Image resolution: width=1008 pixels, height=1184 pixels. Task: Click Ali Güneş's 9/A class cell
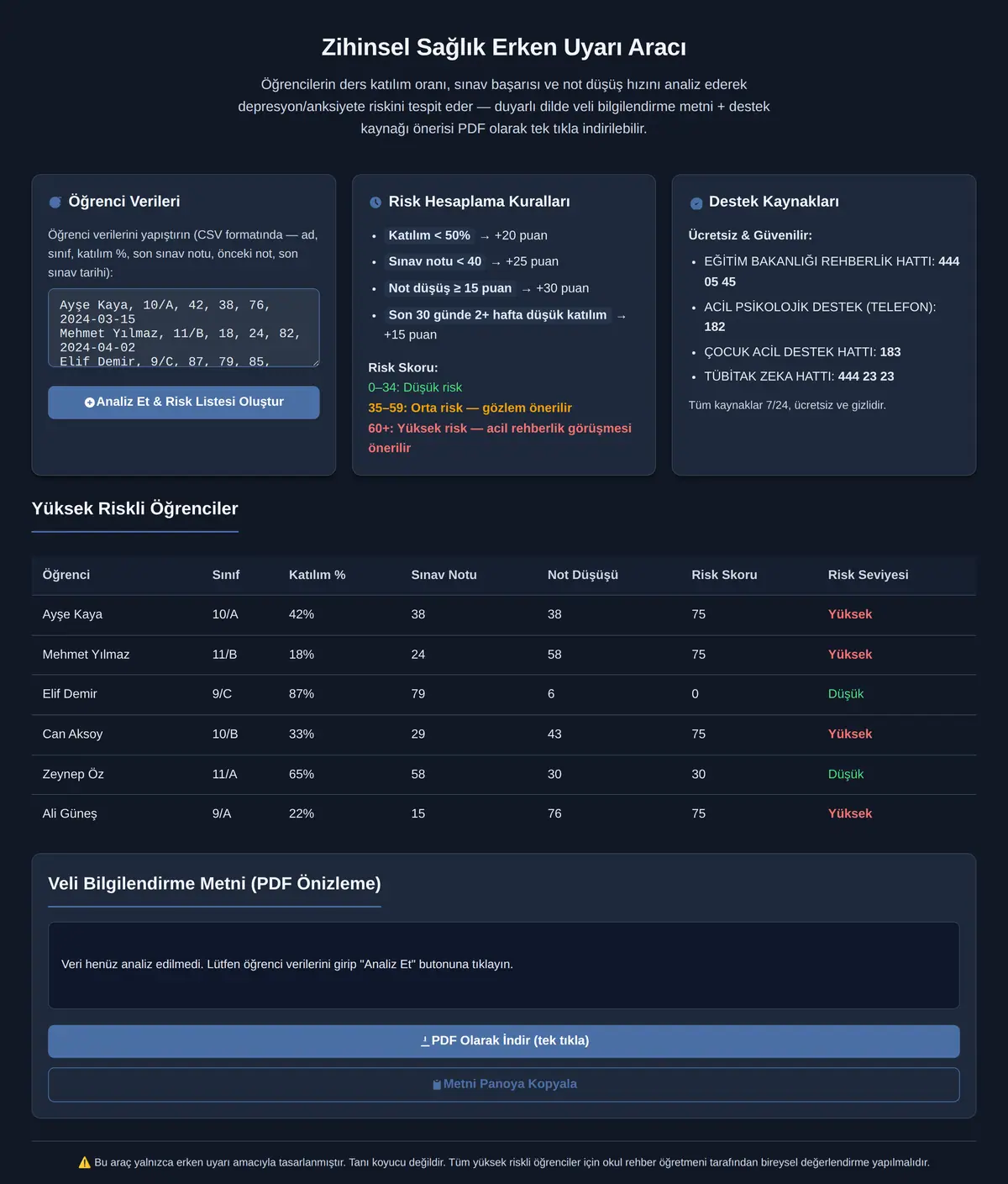[222, 813]
